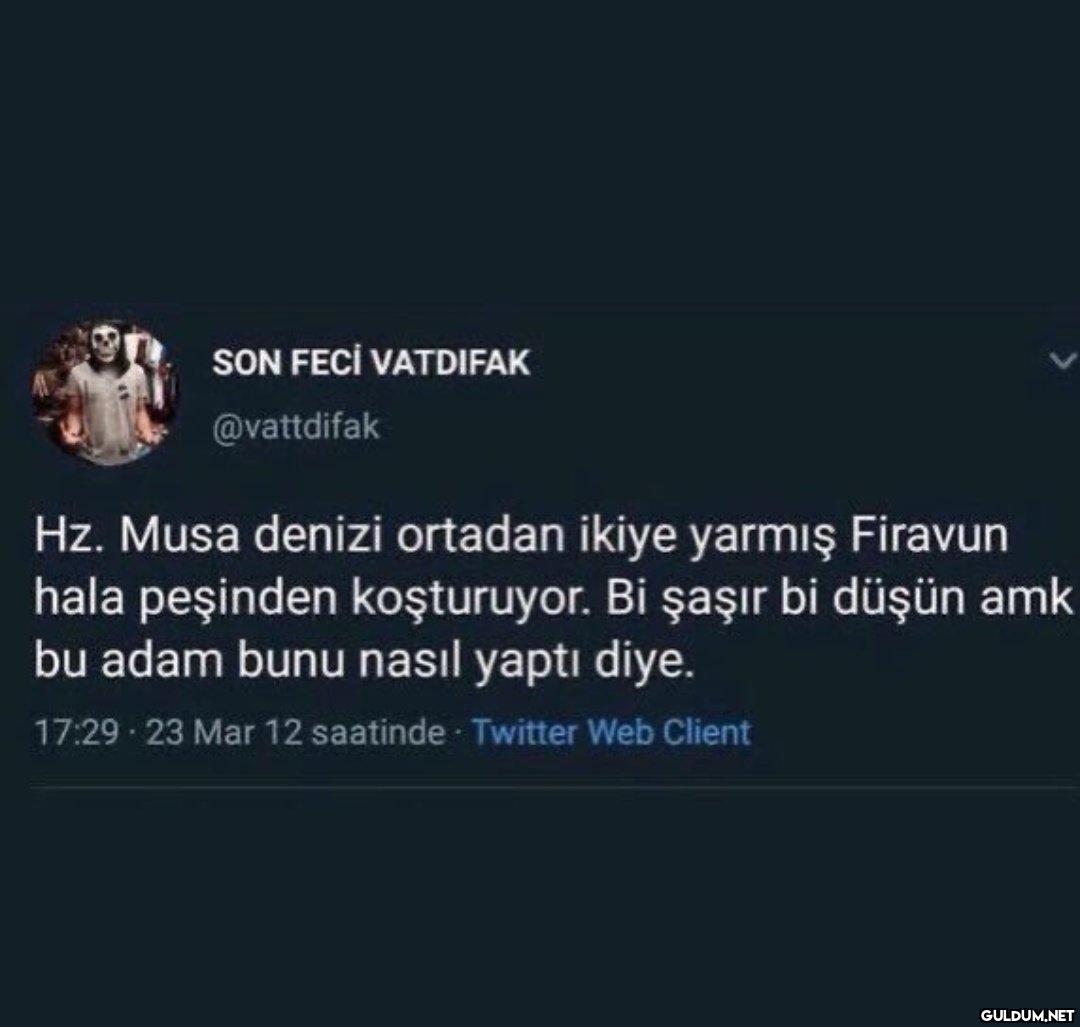The image size is (1080, 1027).
Task: Click the word Firavun in the tweet
Action: pos(929,535)
